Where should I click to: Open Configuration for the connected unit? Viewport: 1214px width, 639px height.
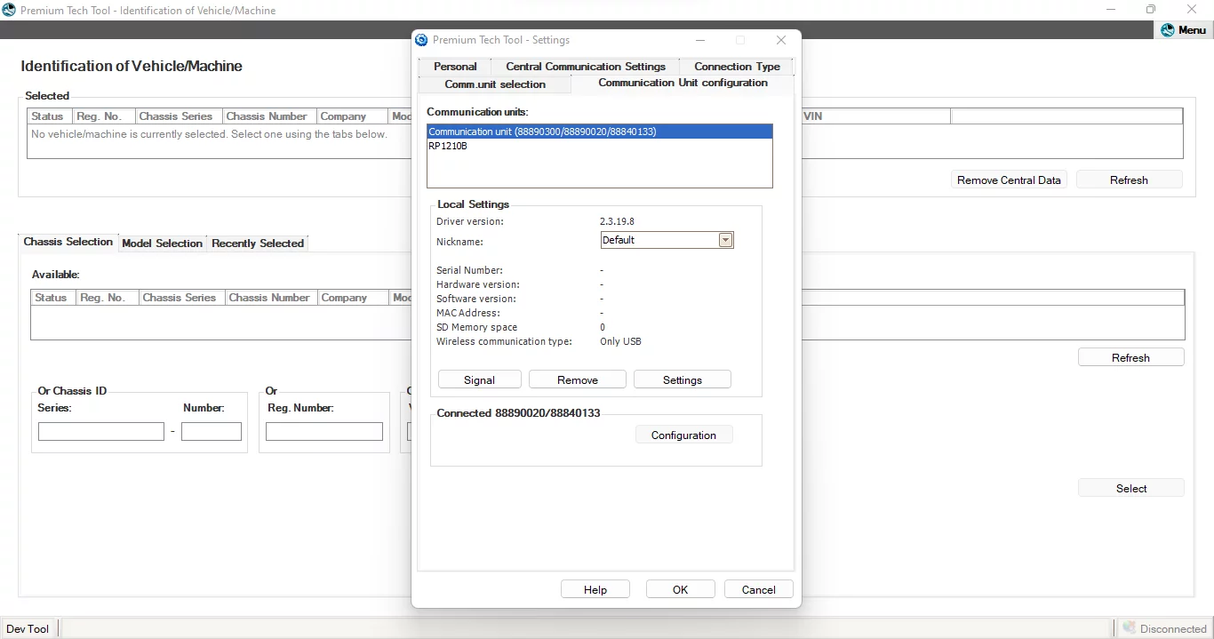point(684,435)
